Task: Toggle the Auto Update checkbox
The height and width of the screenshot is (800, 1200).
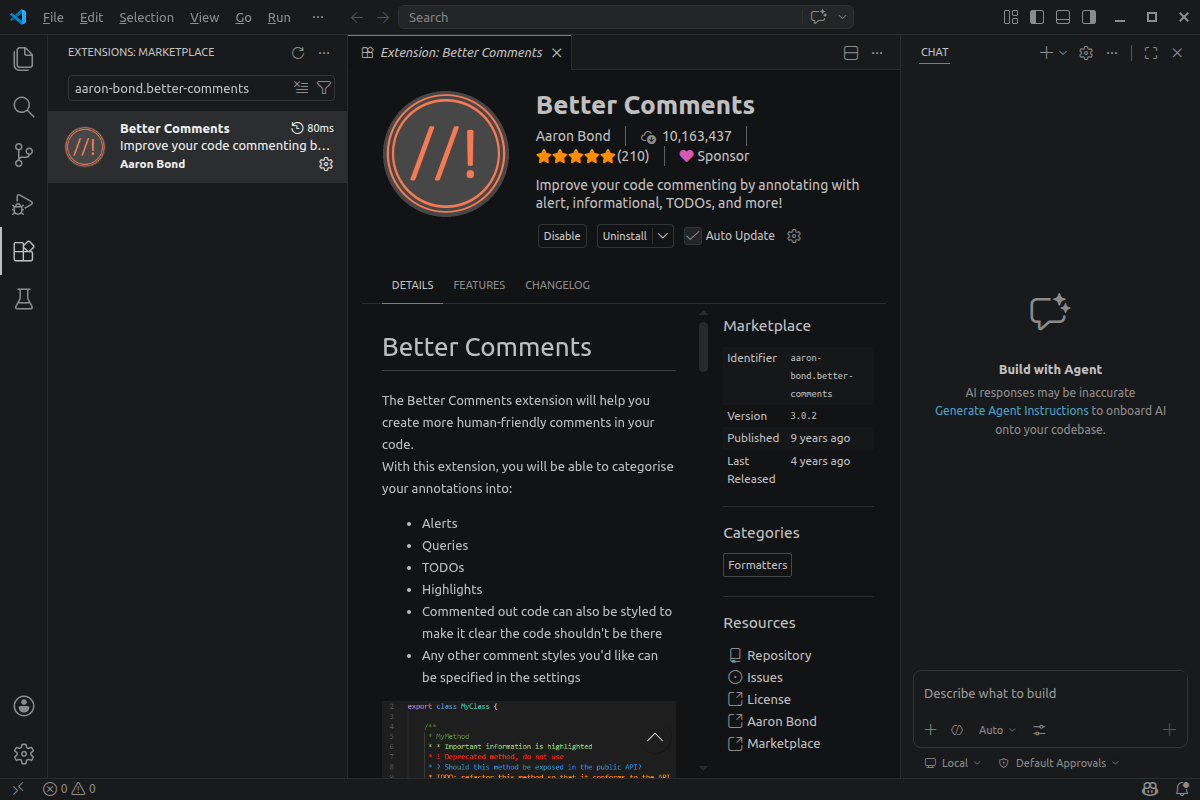Action: [x=692, y=236]
